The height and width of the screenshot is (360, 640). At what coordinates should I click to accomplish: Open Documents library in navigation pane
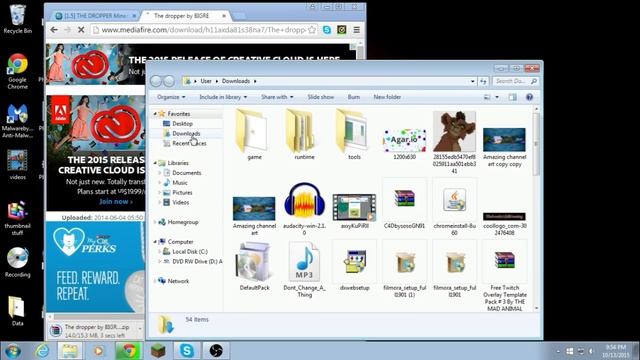click(x=187, y=173)
